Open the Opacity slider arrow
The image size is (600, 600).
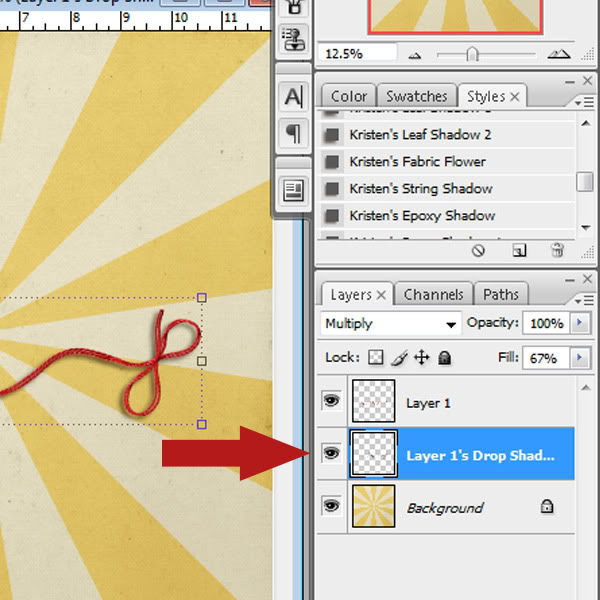580,323
